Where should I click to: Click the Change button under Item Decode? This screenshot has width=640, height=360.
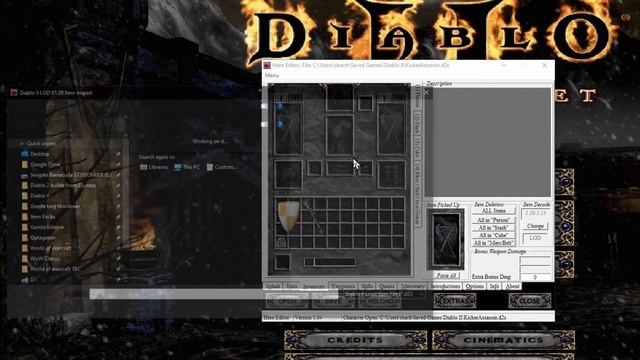(x=535, y=226)
